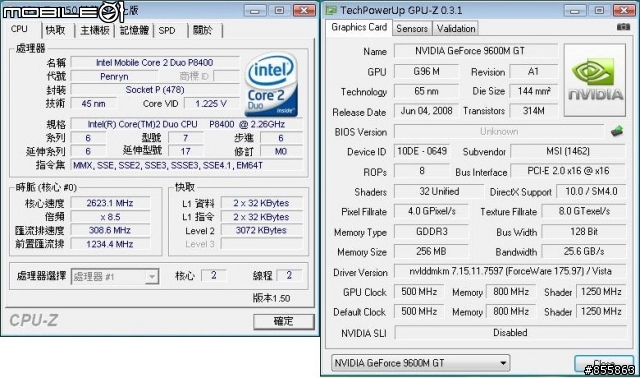Click the 前置匯流排 value 1234.4 MHz
640x378 pixels.
110,244
